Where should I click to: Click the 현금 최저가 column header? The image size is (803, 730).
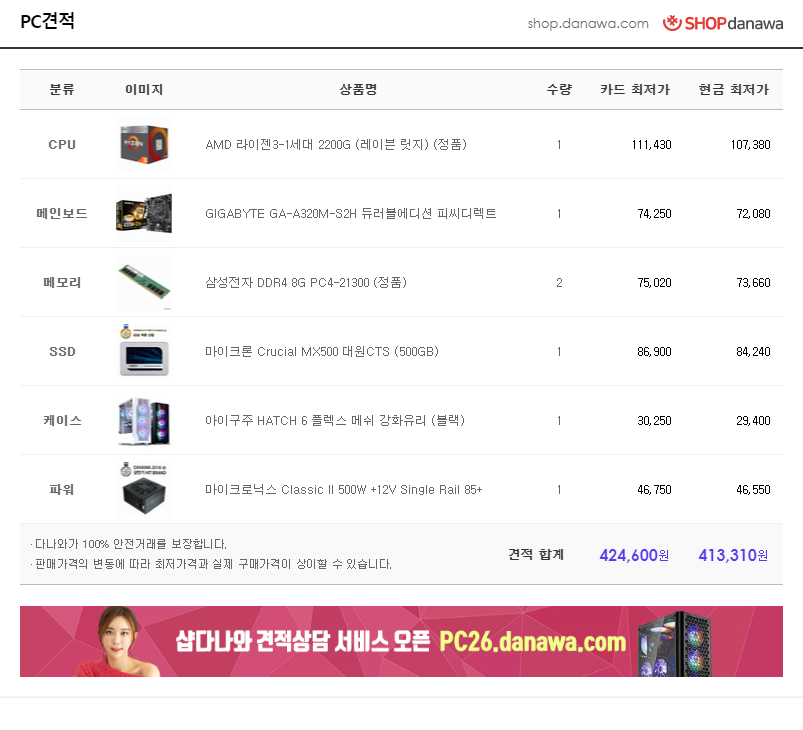[x=734, y=90]
